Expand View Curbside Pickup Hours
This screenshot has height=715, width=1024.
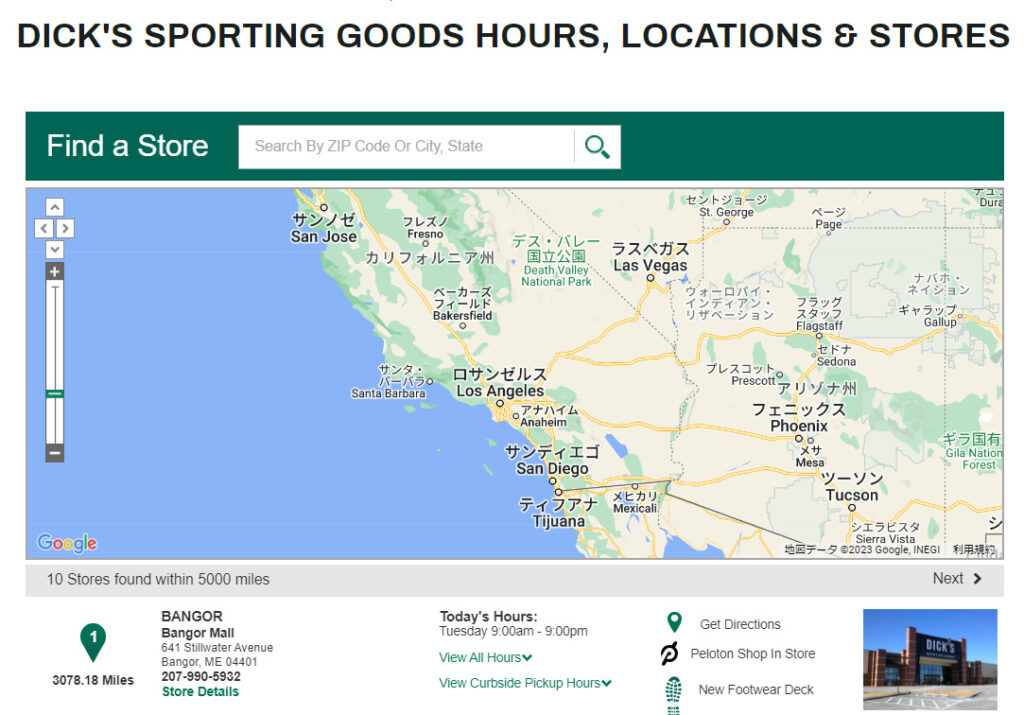(x=525, y=683)
